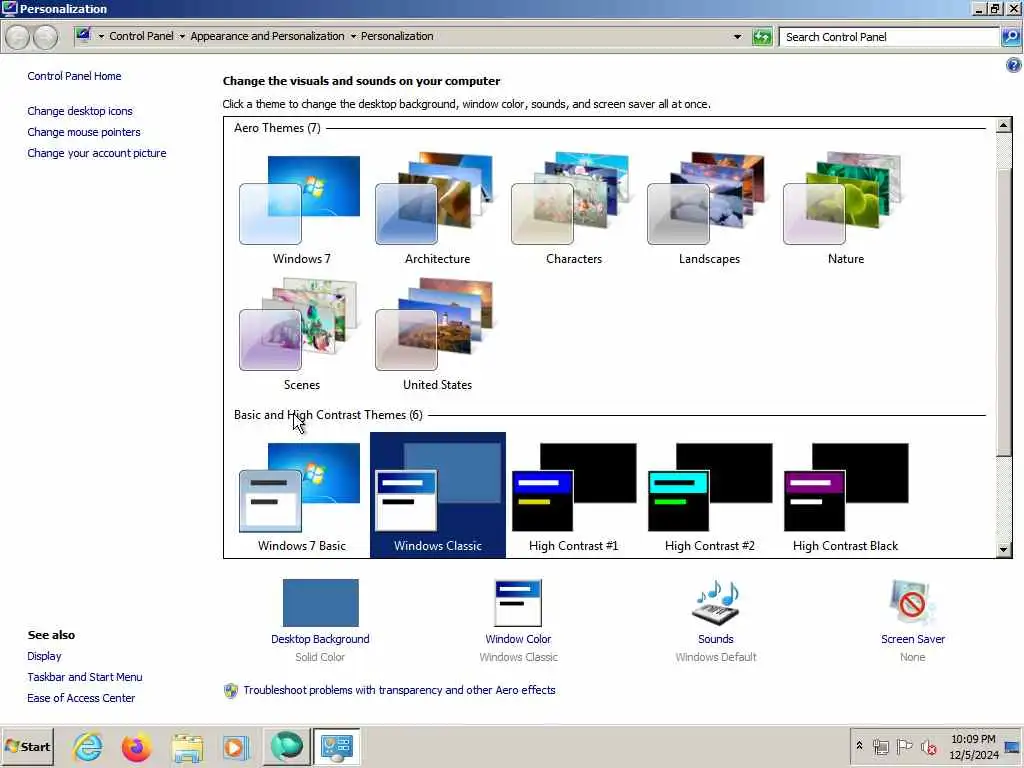Apply High Contrast #1 theme
Screen dimensions: 1024x768
[573, 495]
